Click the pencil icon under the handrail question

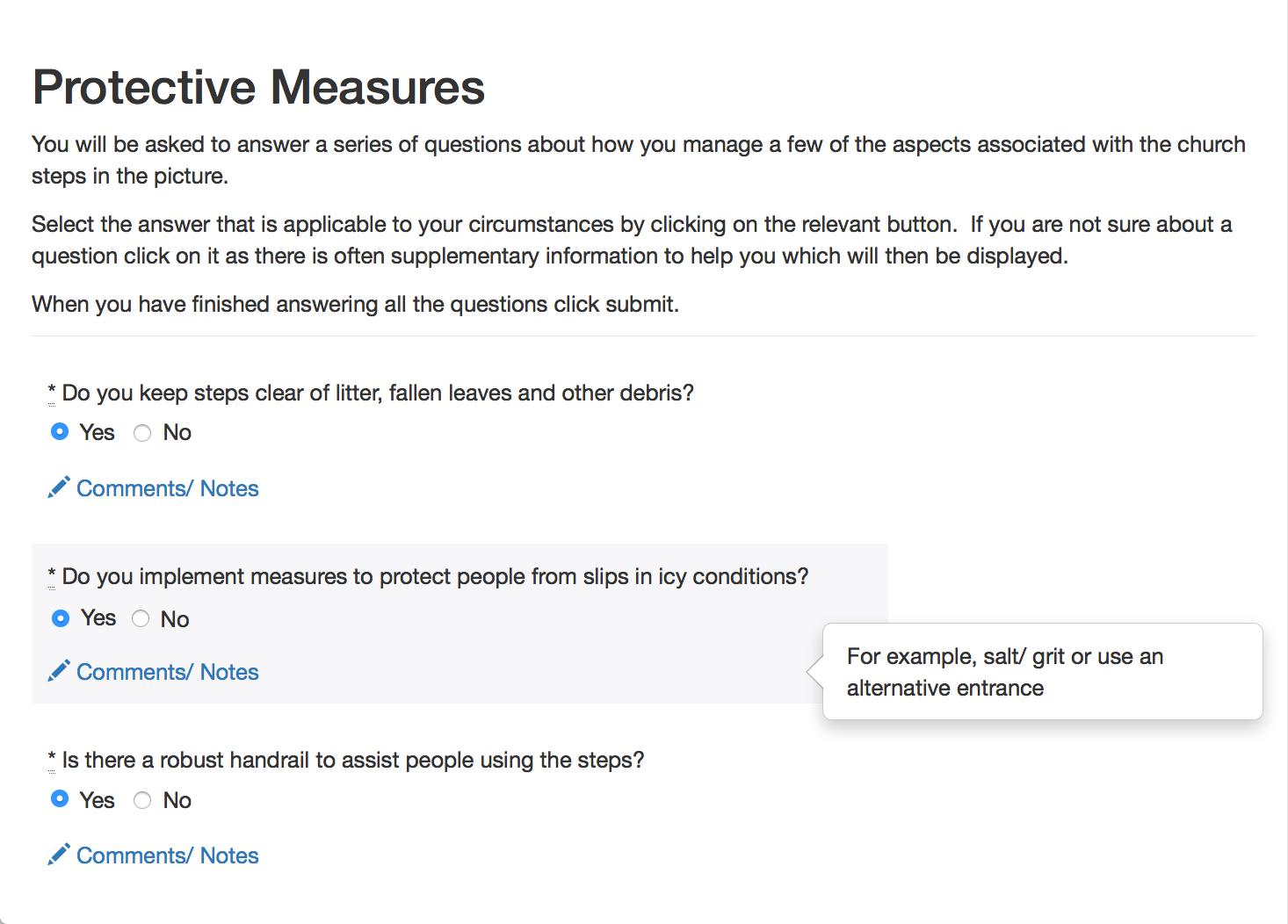(59, 855)
